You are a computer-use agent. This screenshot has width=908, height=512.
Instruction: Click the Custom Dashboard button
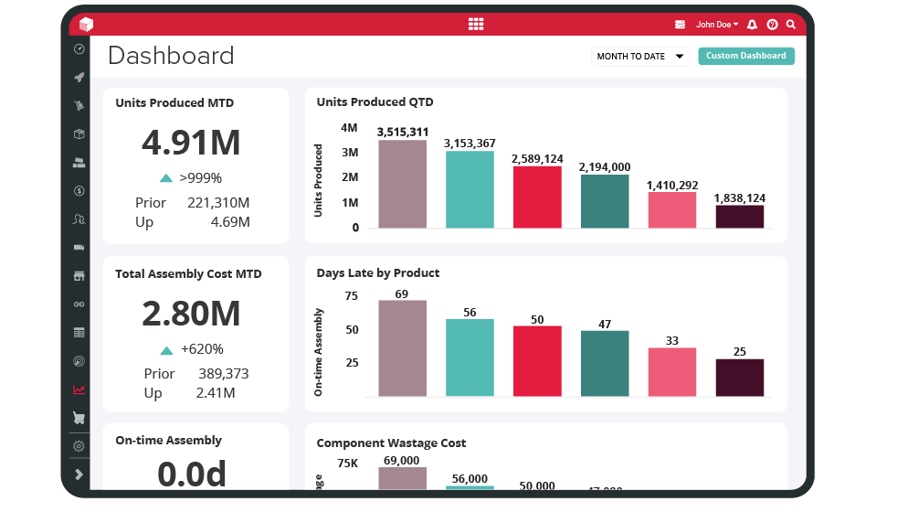point(746,56)
